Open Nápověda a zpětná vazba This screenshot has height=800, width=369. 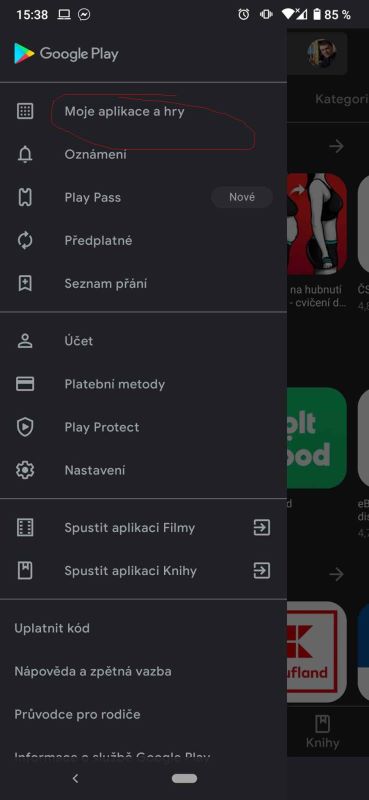click(x=93, y=671)
